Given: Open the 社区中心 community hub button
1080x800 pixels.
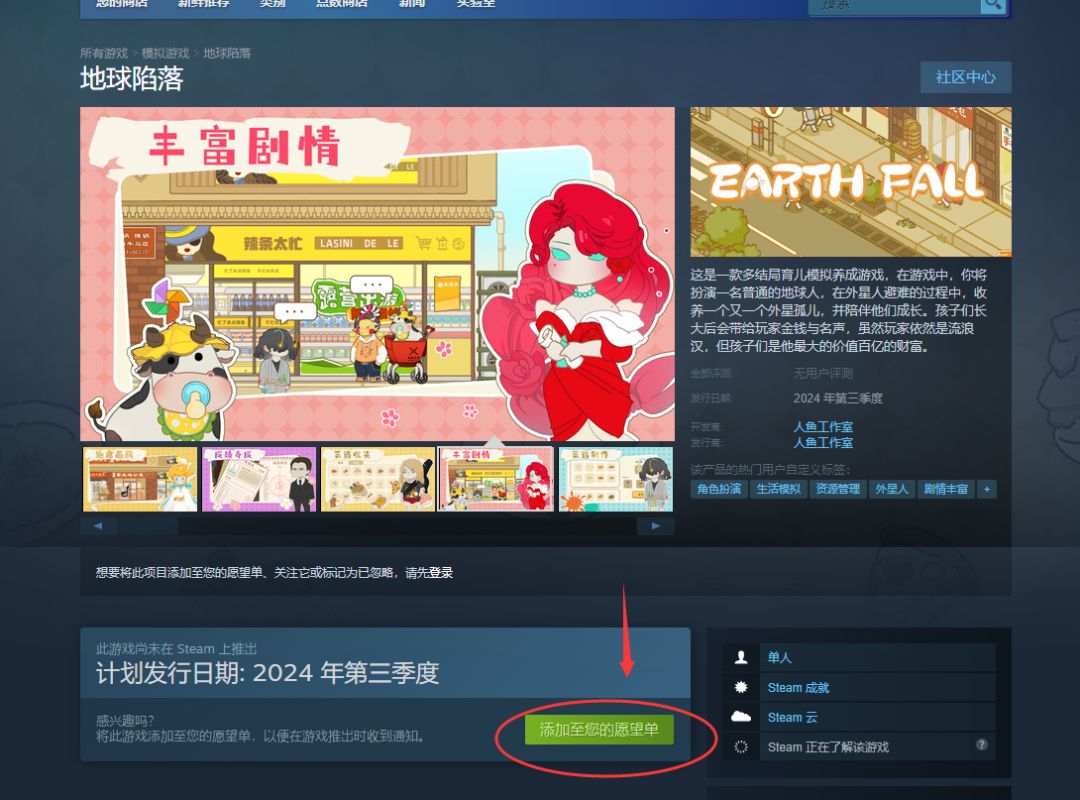Looking at the screenshot, I should point(966,77).
